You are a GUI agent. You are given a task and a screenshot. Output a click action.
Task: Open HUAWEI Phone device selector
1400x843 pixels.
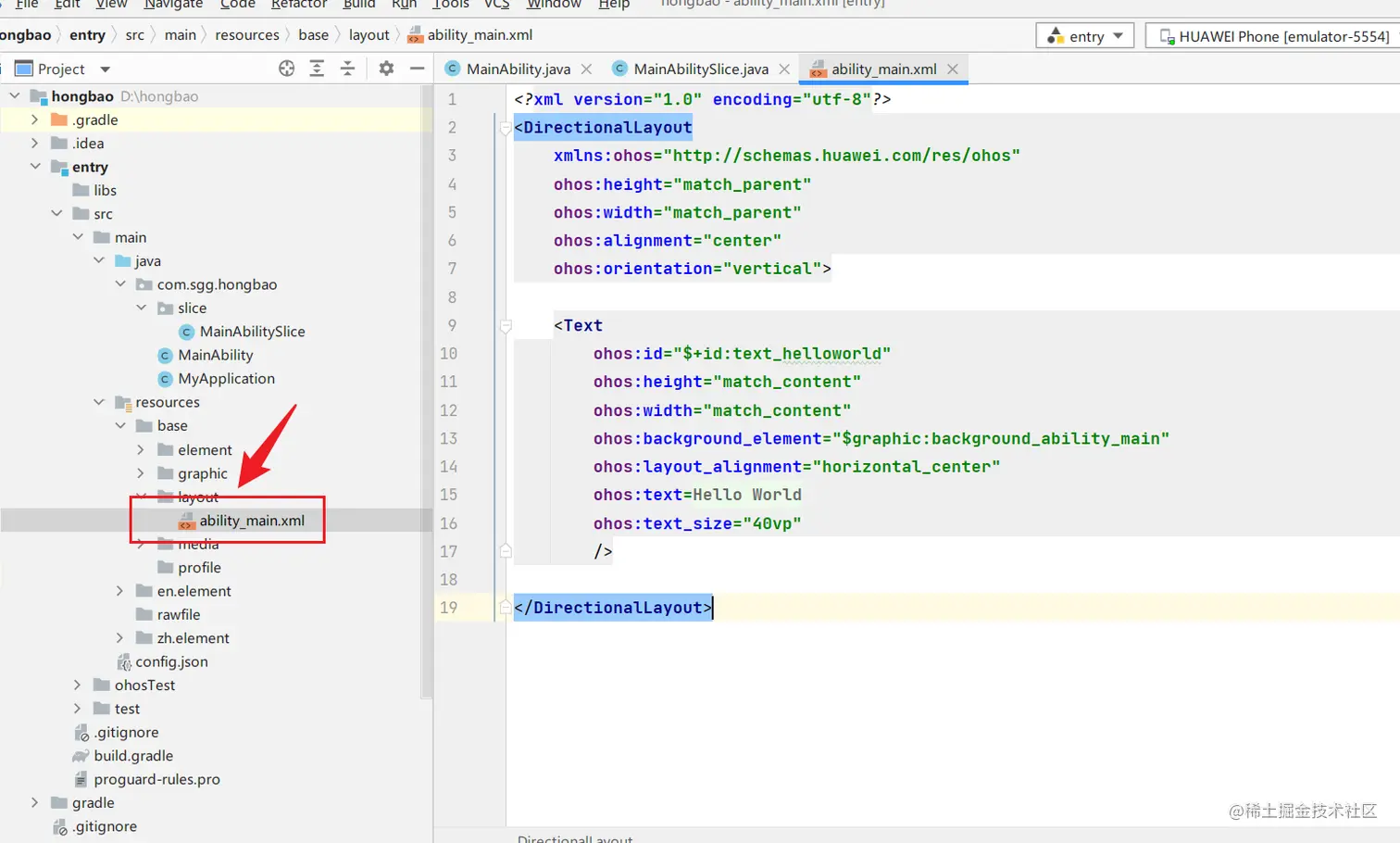(x=1273, y=36)
